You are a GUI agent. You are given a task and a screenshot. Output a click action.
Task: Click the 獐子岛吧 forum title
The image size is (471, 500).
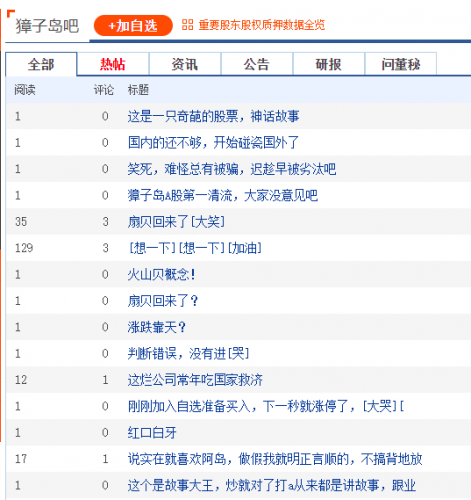pyautogui.click(x=47, y=26)
